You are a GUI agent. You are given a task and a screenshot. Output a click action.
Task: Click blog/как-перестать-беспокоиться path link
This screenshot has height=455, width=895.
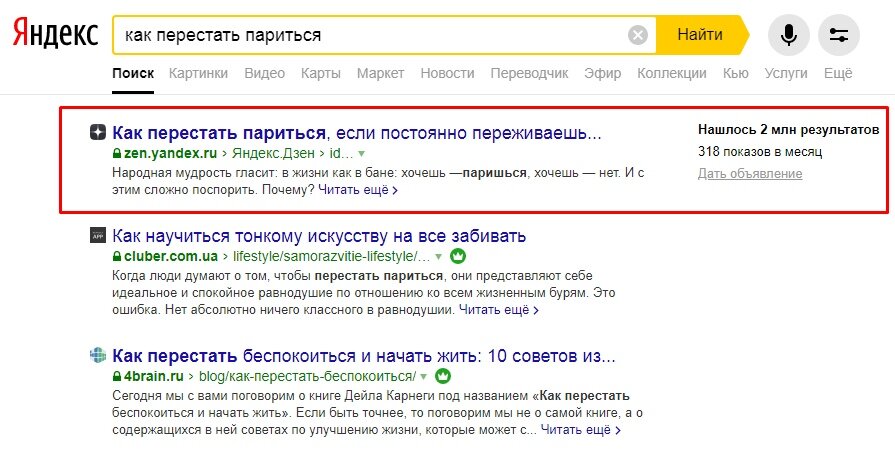[x=307, y=377]
